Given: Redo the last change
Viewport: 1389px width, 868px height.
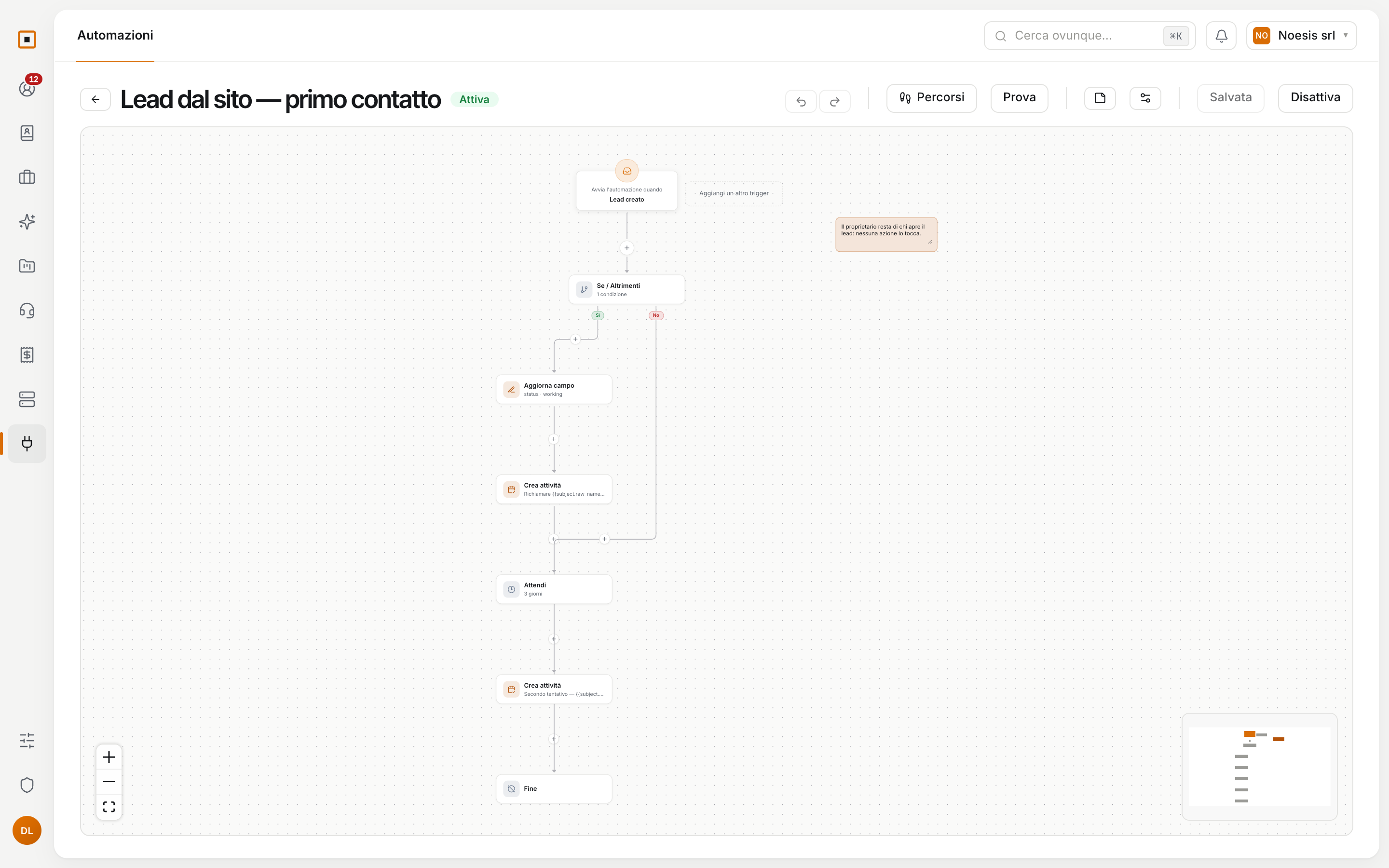Looking at the screenshot, I should 834,102.
